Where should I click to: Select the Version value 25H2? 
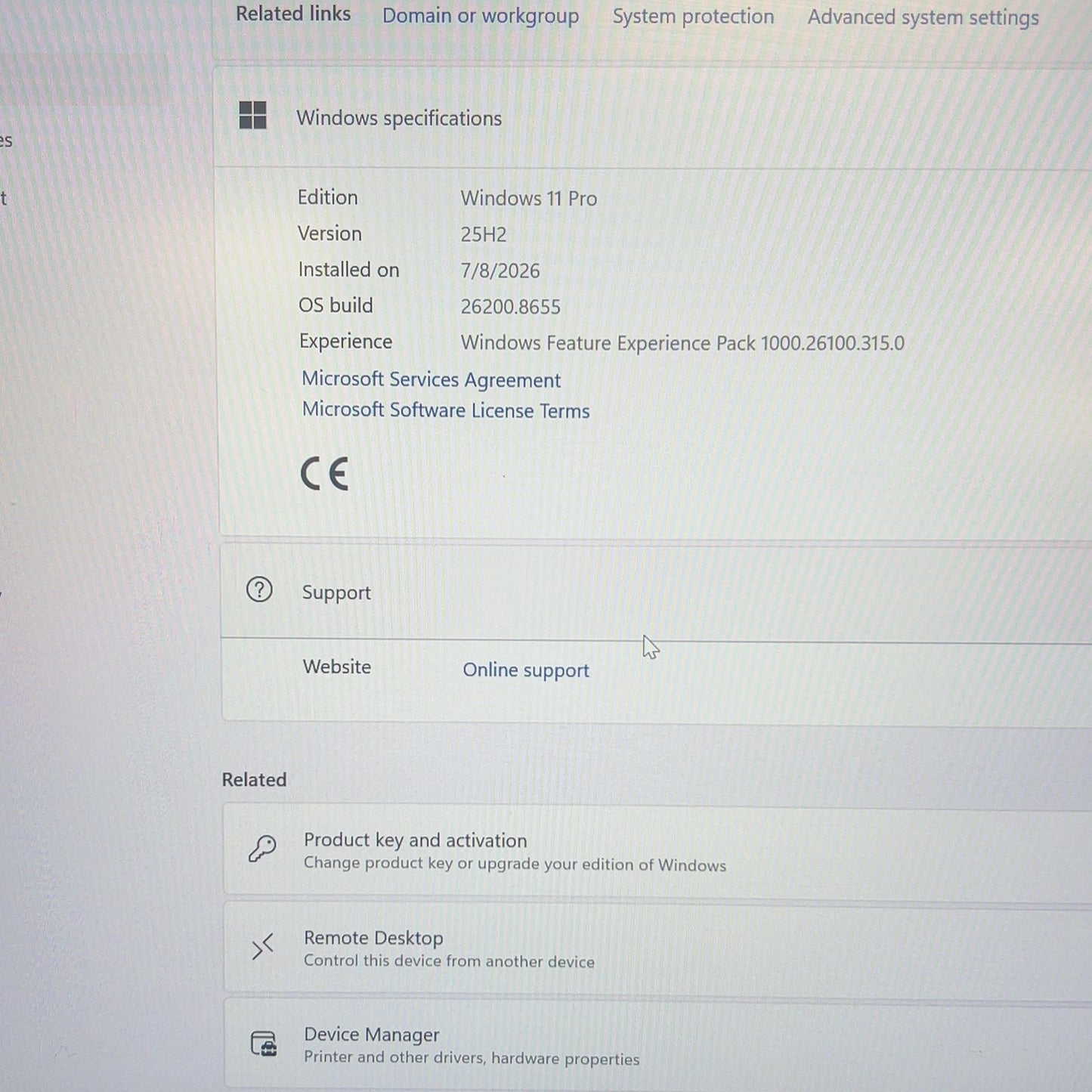coord(484,234)
